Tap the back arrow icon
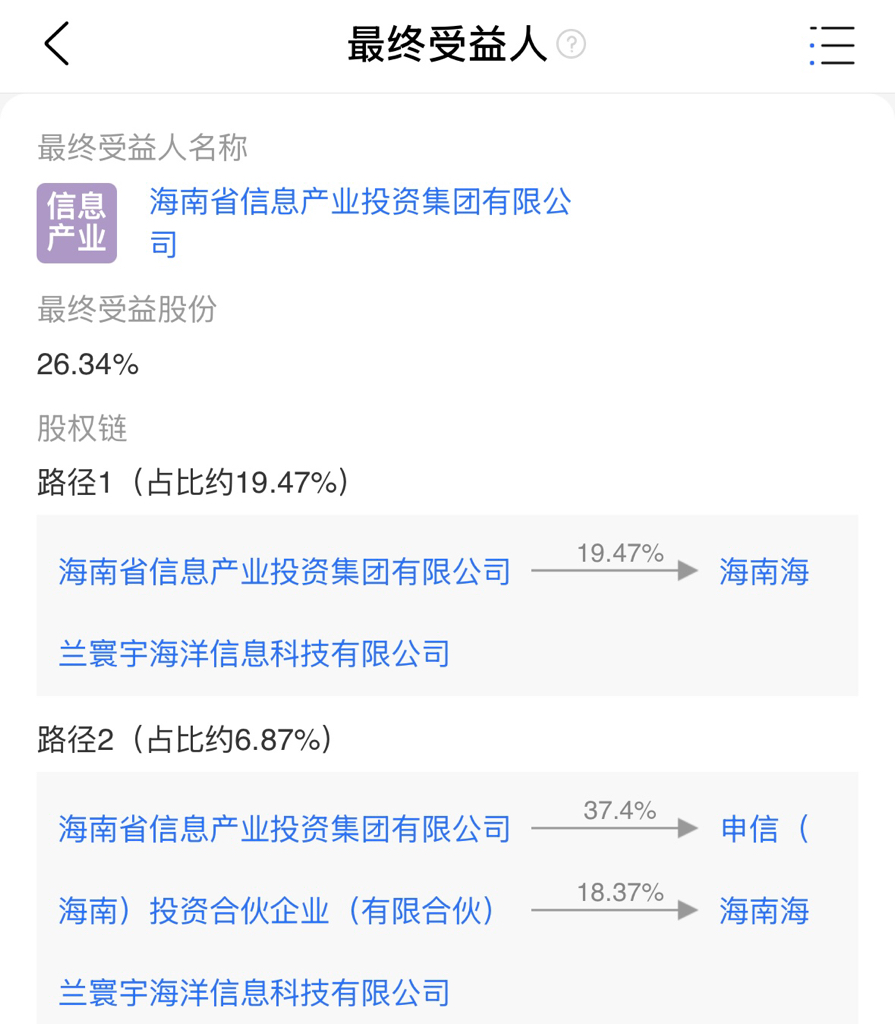This screenshot has height=1024, width=895. [57, 45]
